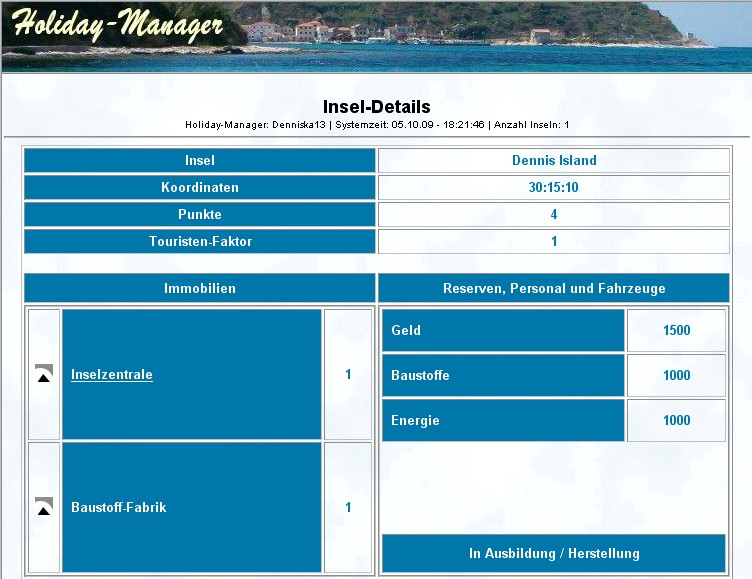Select the Geld amount 1500
The height and width of the screenshot is (579, 752).
pos(676,330)
